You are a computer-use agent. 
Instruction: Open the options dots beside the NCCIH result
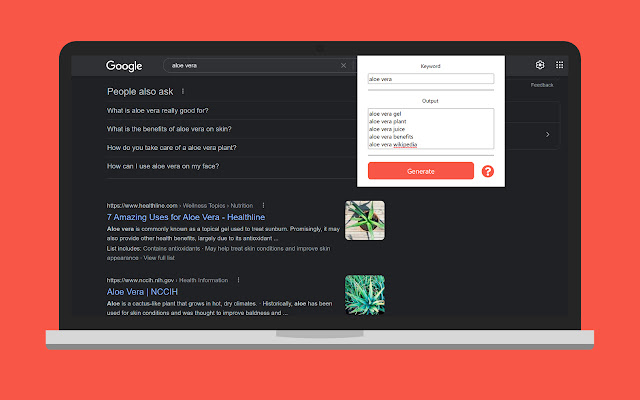pyautogui.click(x=238, y=280)
